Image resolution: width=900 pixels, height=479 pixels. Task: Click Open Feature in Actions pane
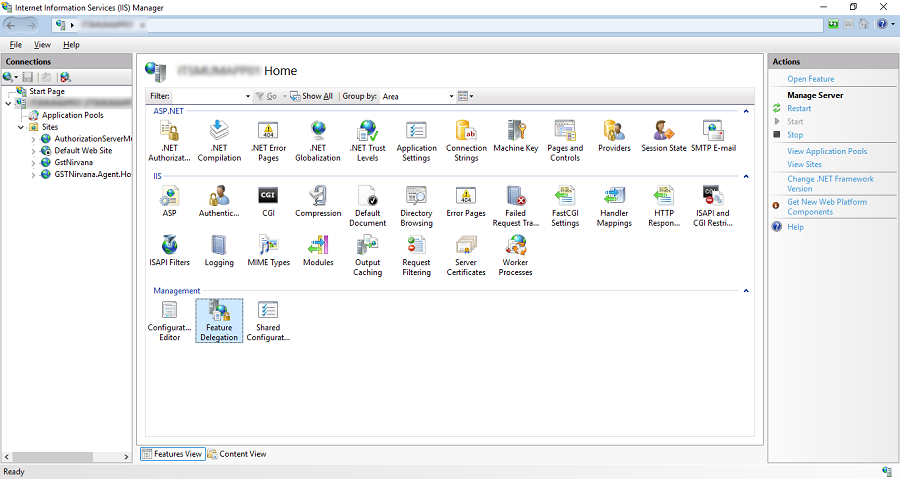[x=810, y=79]
